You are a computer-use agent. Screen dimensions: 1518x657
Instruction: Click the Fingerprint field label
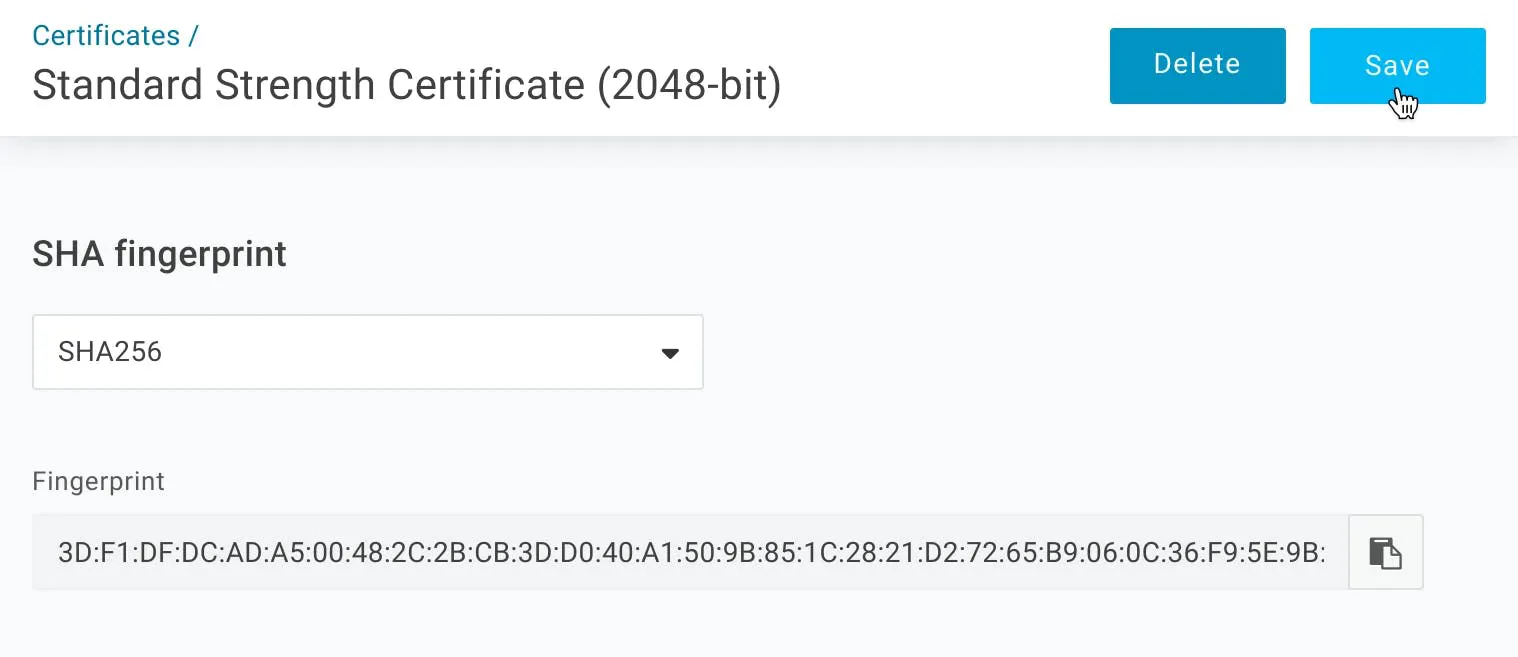click(x=99, y=482)
